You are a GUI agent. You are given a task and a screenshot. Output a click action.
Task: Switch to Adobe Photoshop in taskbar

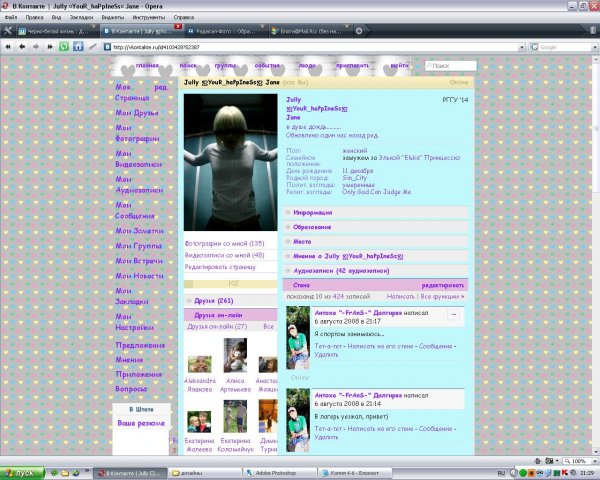(x=280, y=473)
